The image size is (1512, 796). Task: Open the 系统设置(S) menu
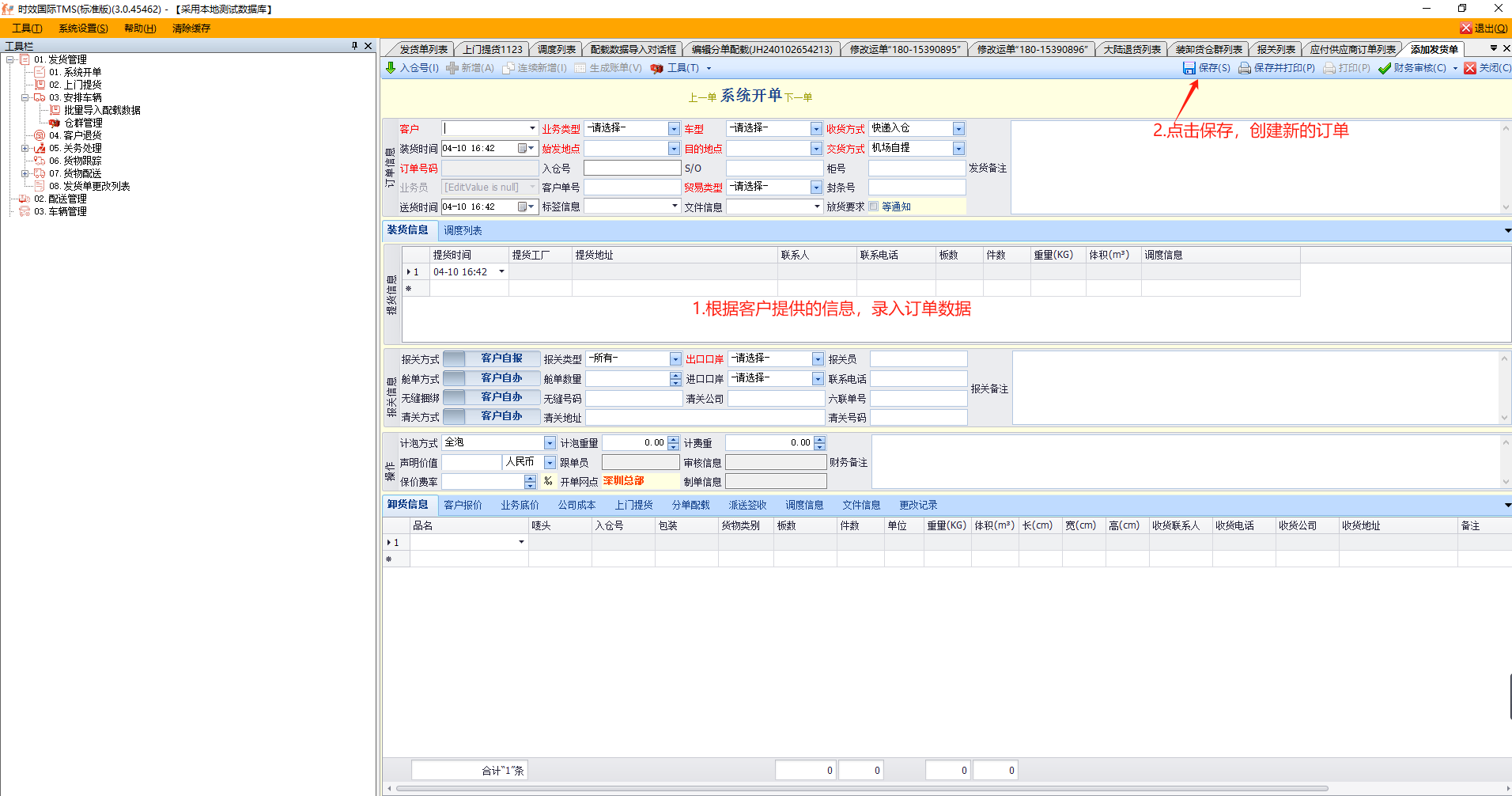coord(83,28)
